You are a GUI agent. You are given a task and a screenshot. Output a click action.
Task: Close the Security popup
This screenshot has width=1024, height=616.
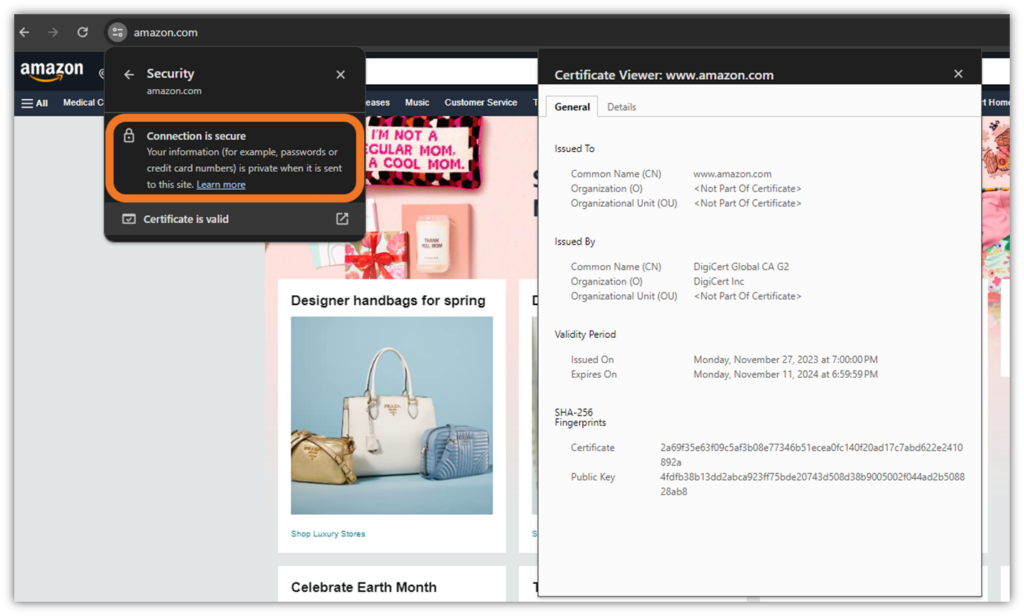[x=340, y=74]
